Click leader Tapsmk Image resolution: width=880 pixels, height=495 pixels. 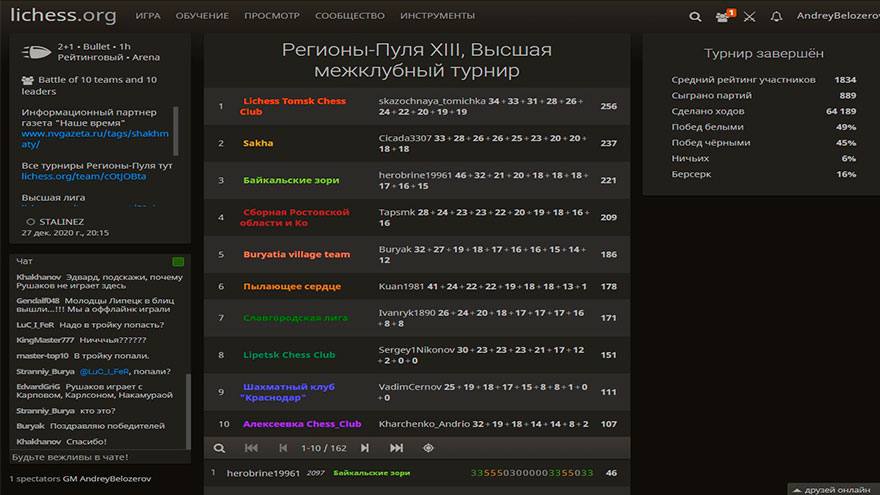click(397, 212)
